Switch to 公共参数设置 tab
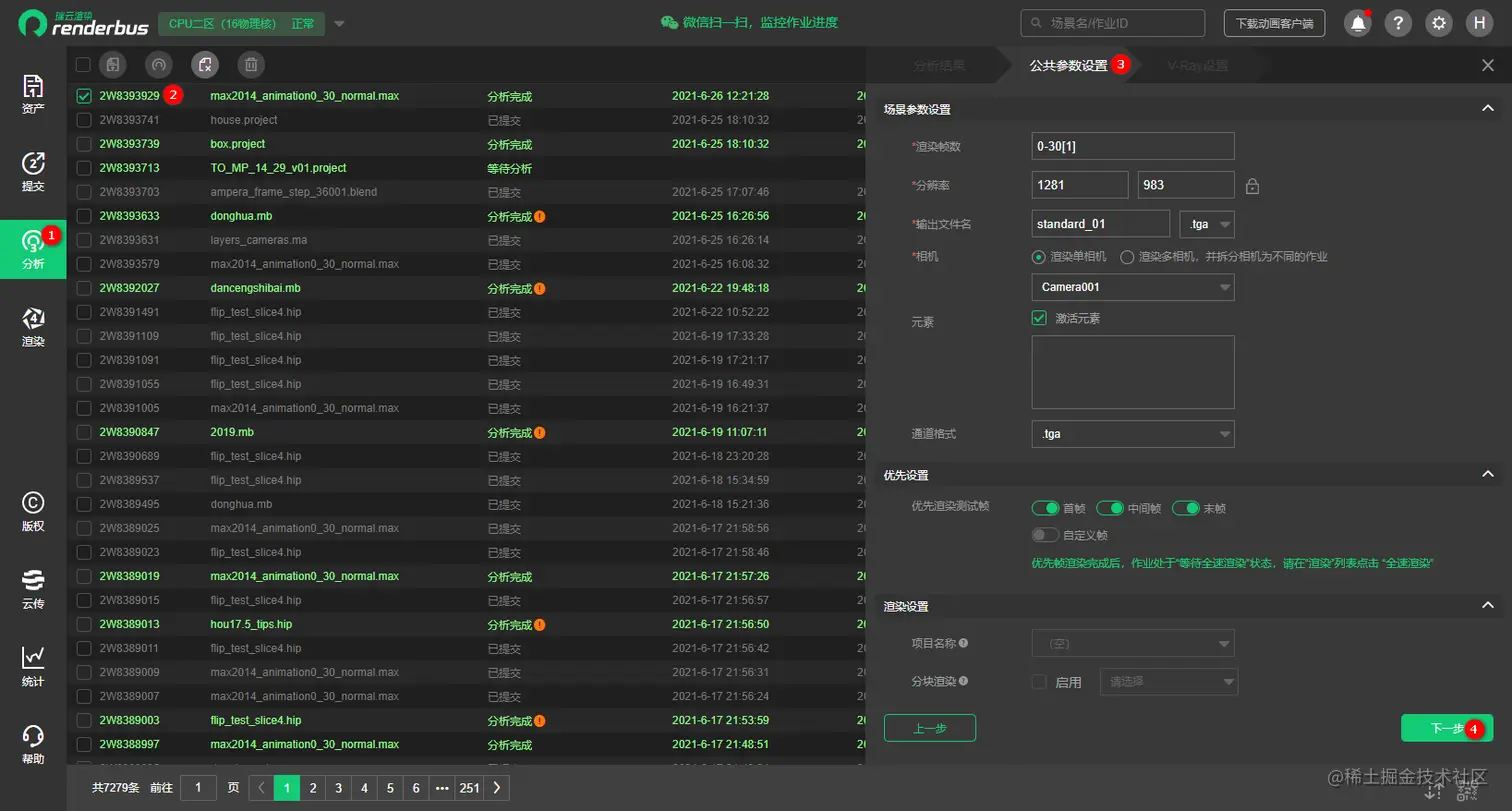 click(1069, 66)
